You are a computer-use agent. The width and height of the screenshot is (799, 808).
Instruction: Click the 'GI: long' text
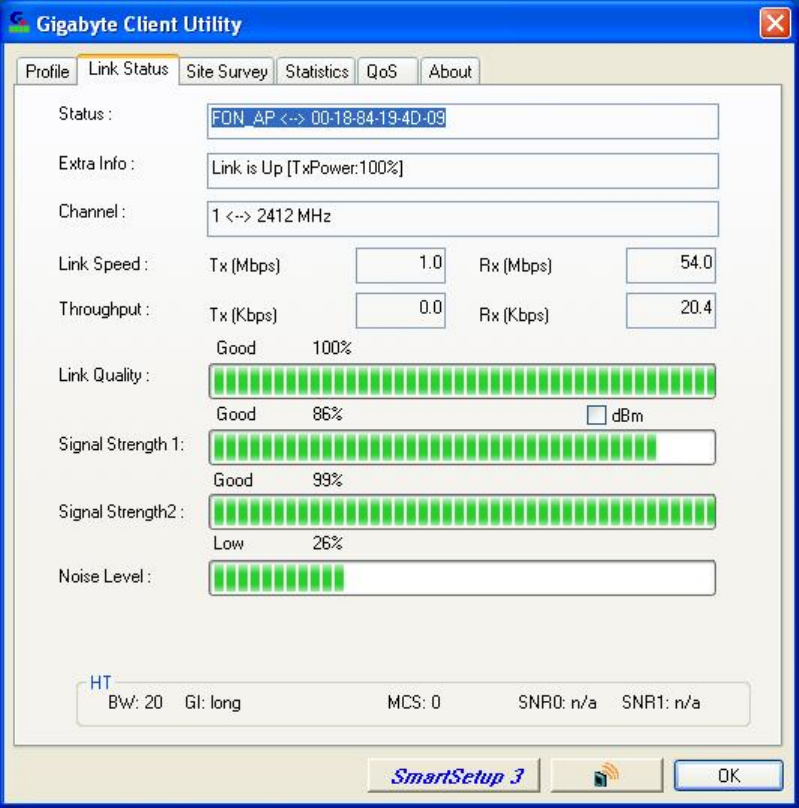pos(212,703)
